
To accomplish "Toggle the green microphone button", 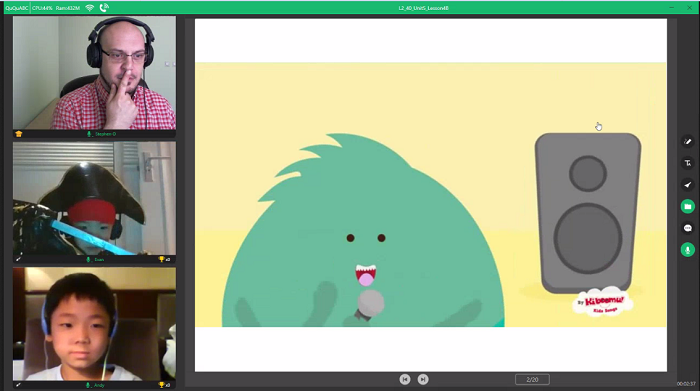I will 688,250.
